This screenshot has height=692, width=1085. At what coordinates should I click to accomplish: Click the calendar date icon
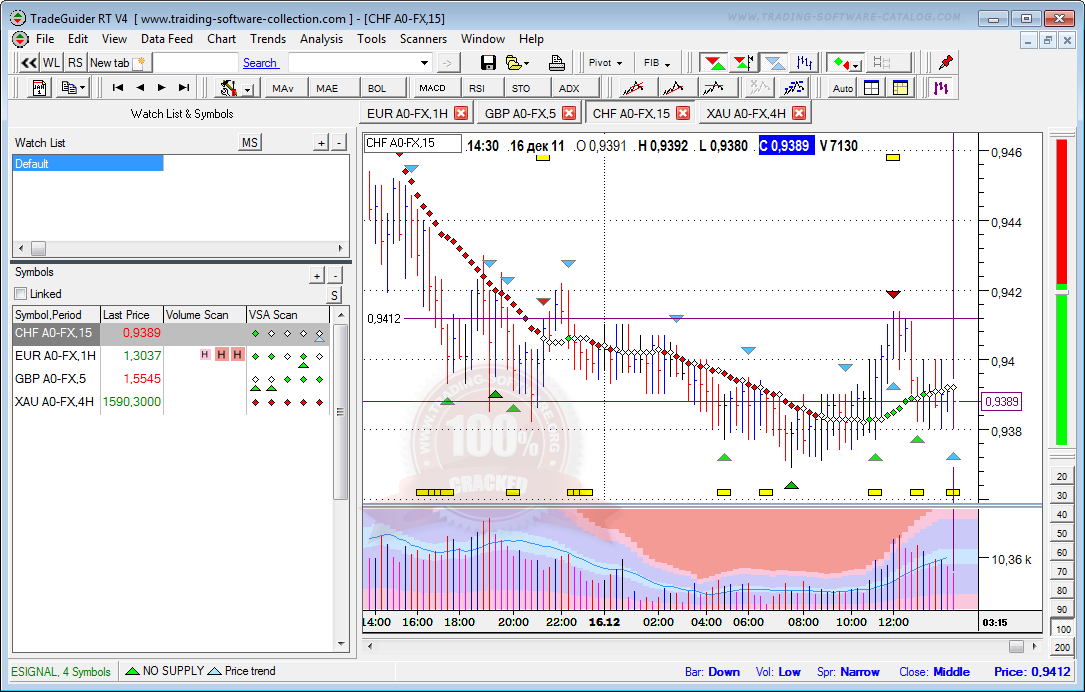click(40, 88)
